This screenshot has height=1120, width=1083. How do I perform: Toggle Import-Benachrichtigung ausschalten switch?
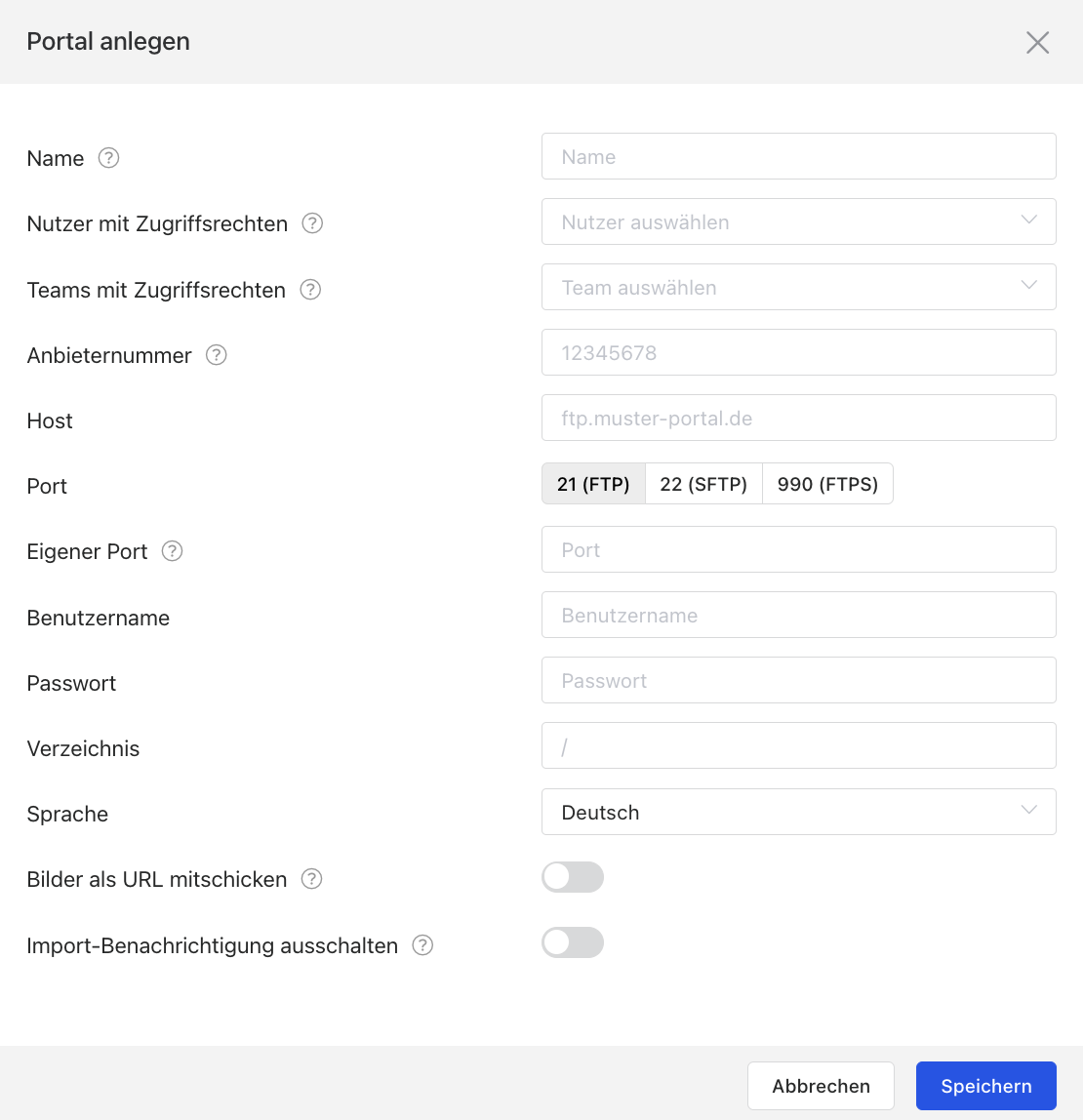[x=572, y=942]
